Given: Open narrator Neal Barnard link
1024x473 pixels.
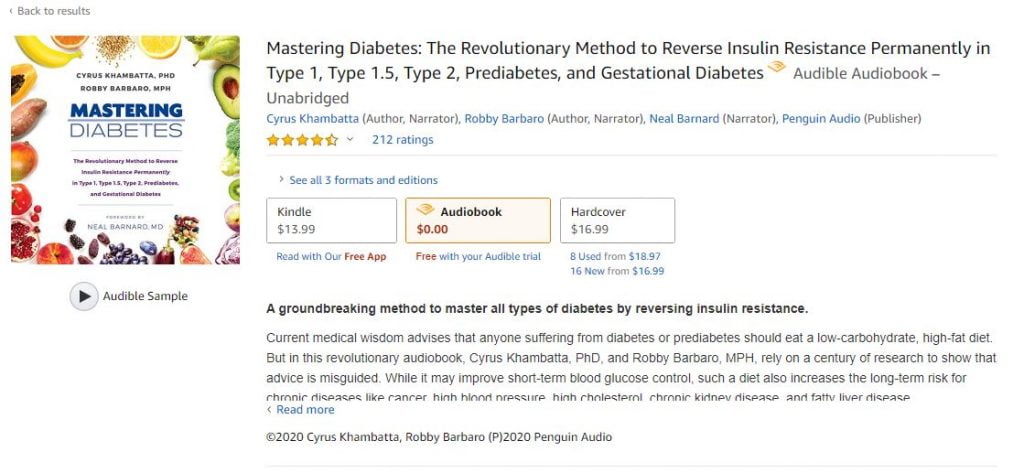Looking at the screenshot, I should (684, 119).
